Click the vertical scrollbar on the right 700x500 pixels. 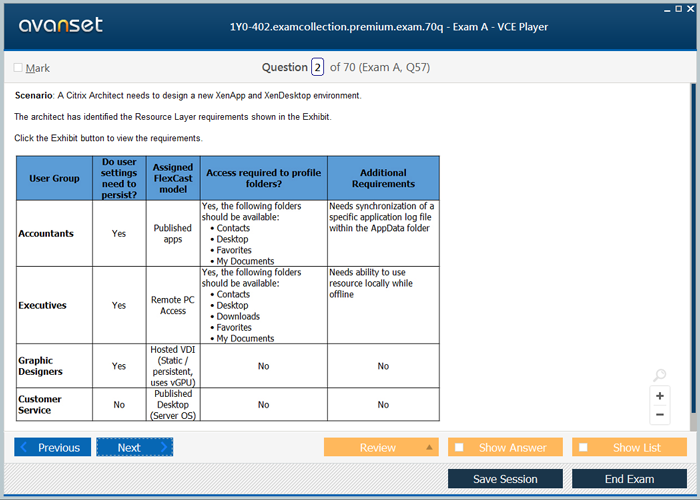[x=693, y=250]
